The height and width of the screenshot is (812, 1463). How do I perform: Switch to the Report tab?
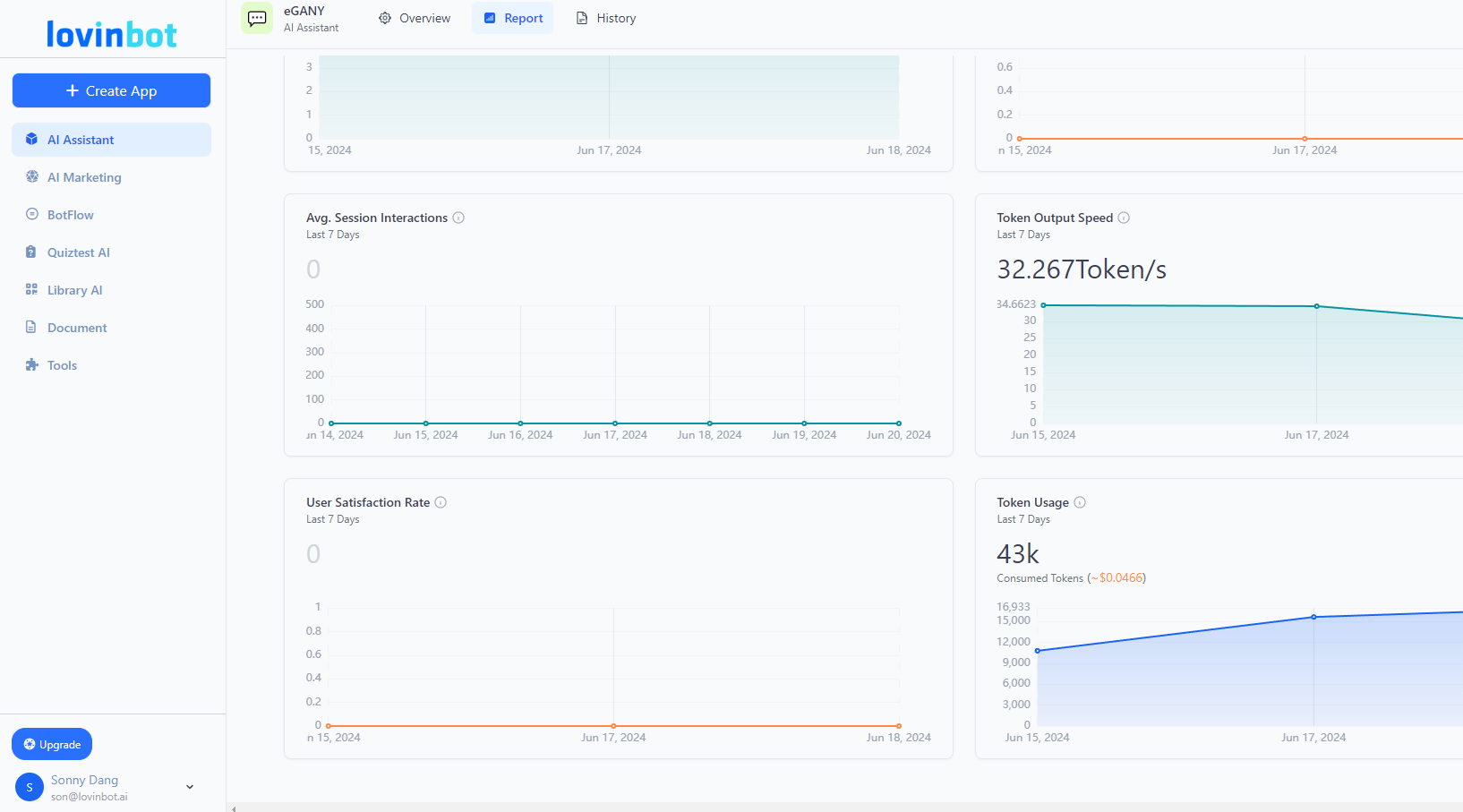(x=513, y=18)
